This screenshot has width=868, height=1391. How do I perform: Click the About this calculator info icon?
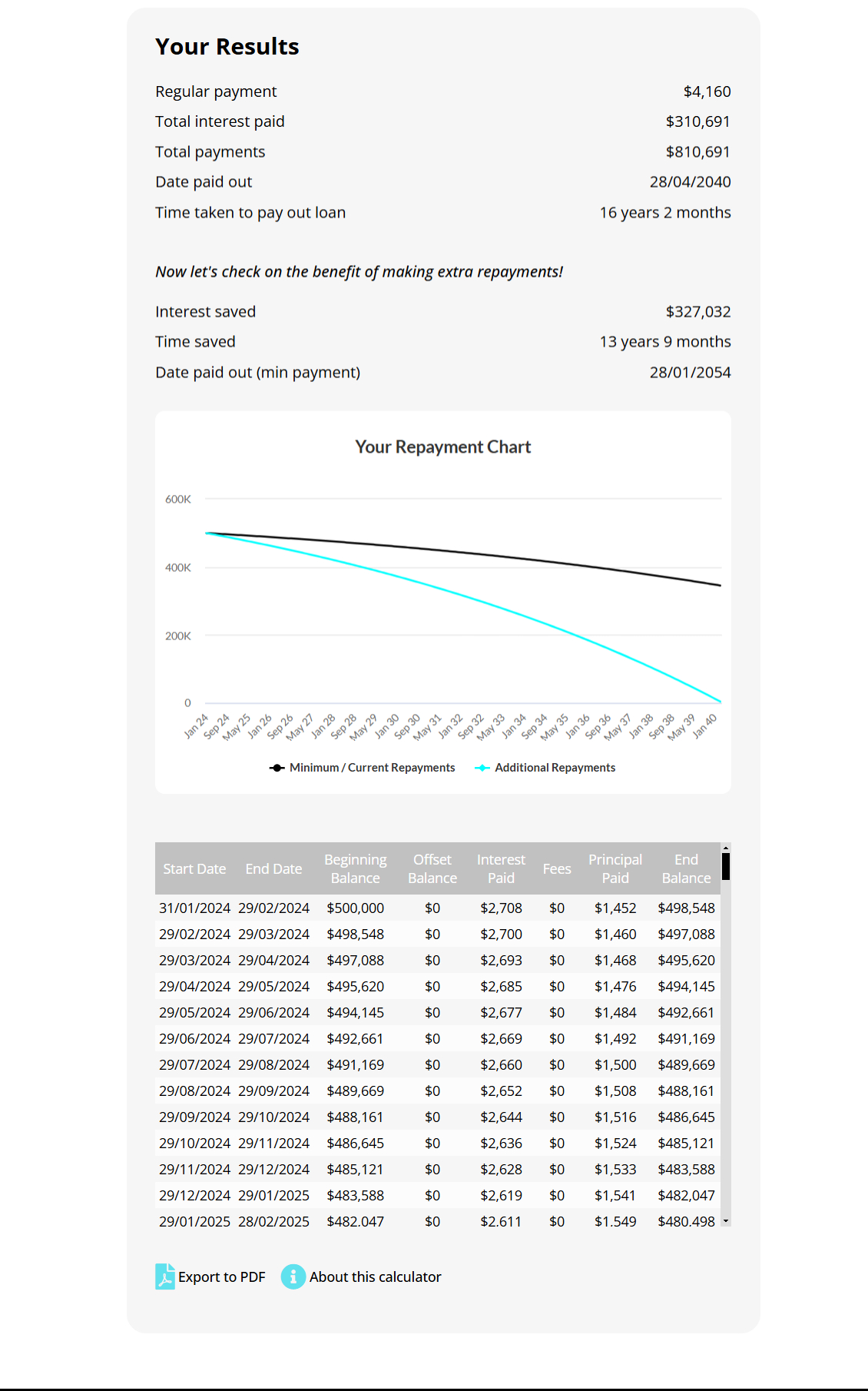click(293, 1276)
